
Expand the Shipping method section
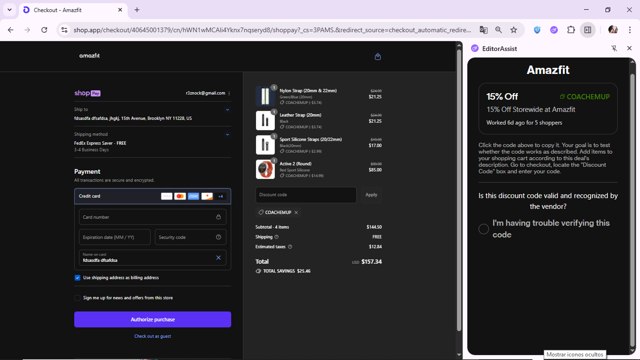[x=227, y=134]
